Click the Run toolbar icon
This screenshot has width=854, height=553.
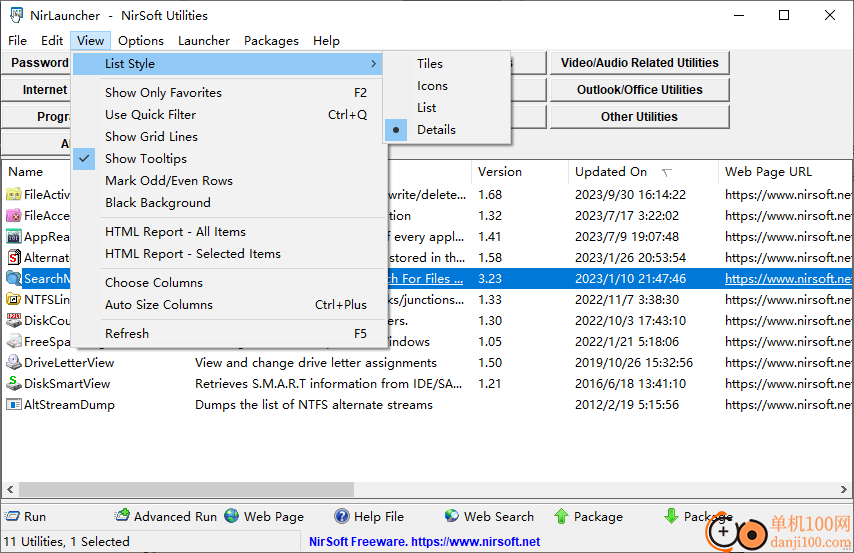tap(12, 516)
